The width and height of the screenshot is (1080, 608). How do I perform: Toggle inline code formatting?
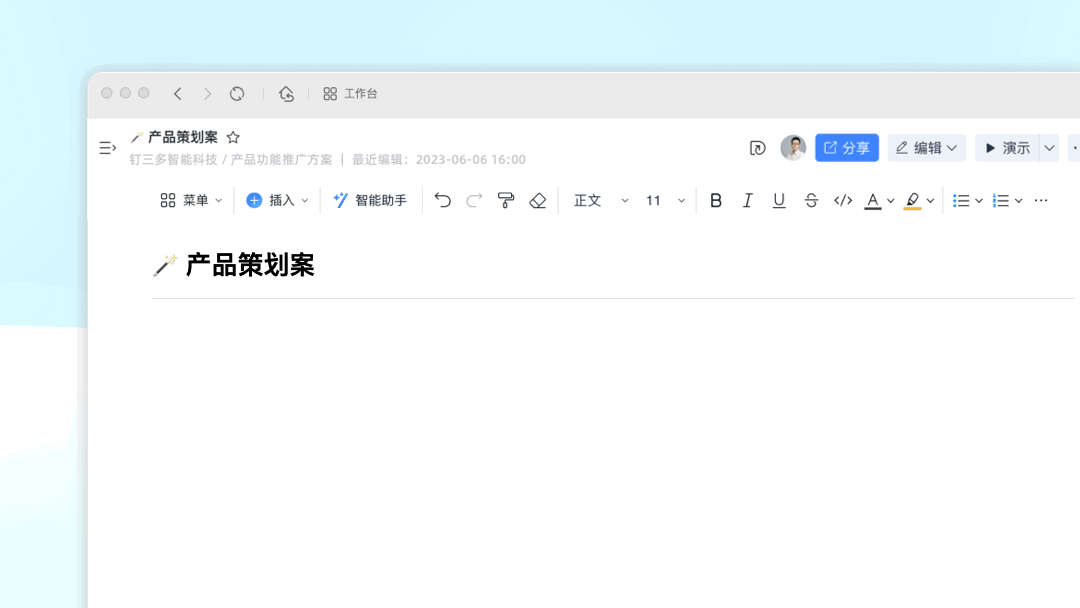pyautogui.click(x=843, y=200)
